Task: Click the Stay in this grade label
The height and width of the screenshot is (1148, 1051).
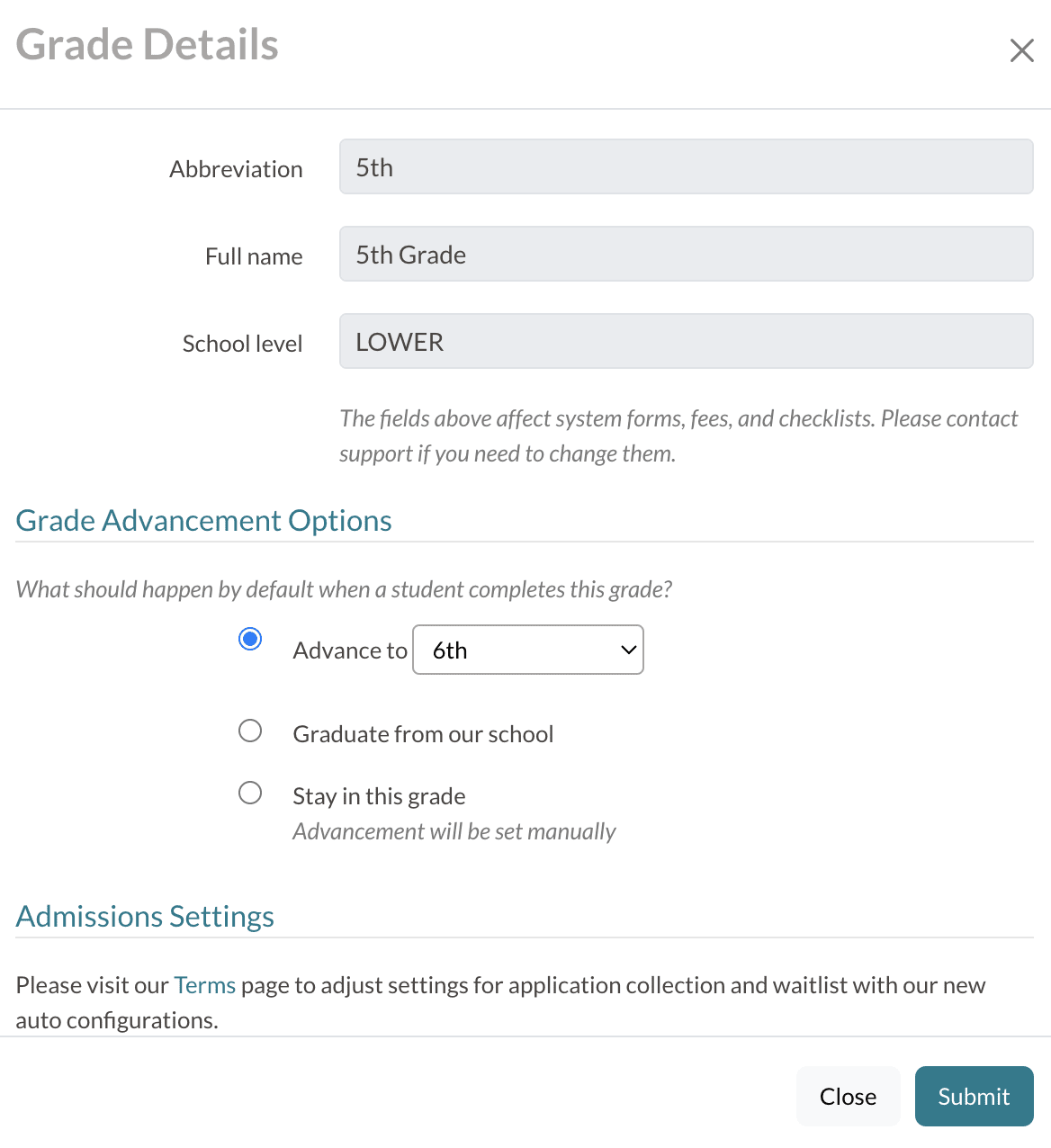Action: (379, 796)
